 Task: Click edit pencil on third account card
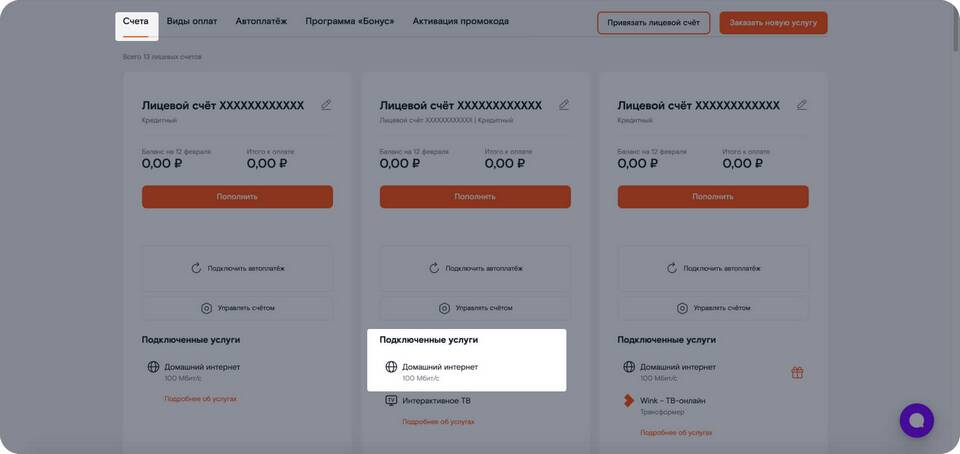802,105
